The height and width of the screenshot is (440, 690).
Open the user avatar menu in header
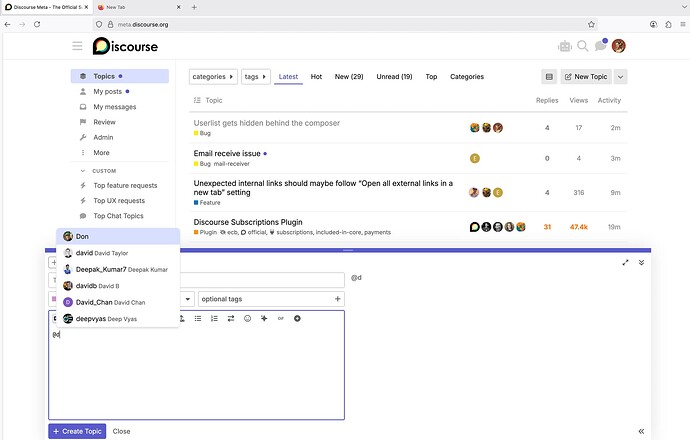pos(618,46)
